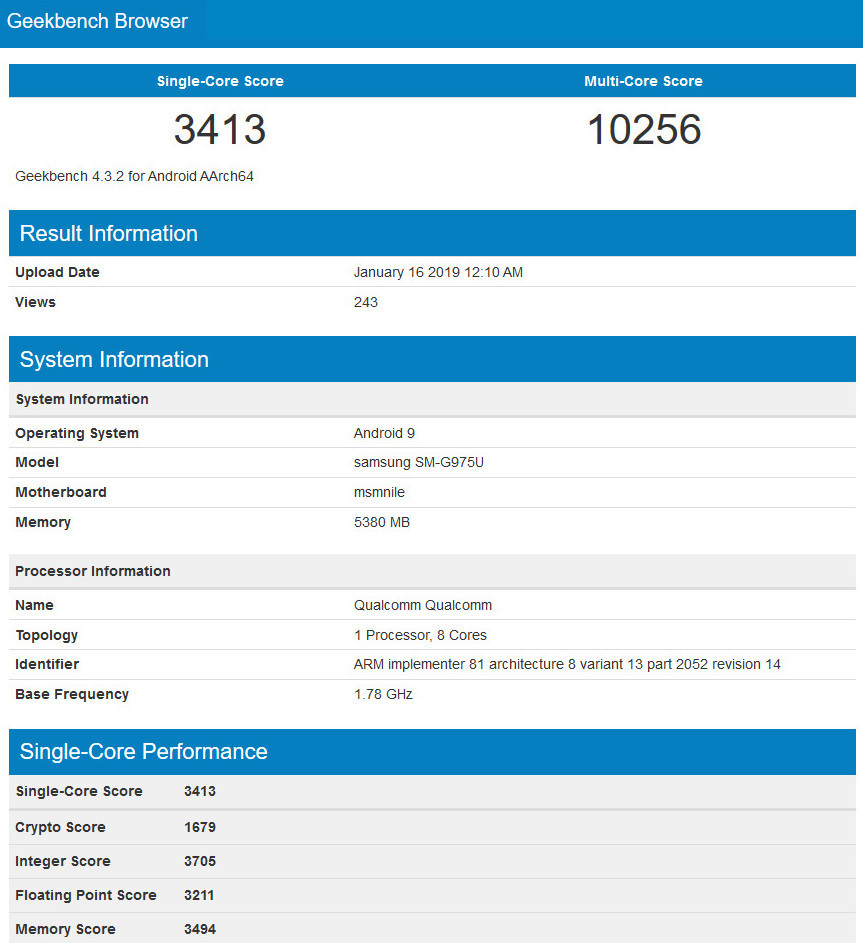Click the Memory Score label
The image size is (863, 943).
coord(65,929)
